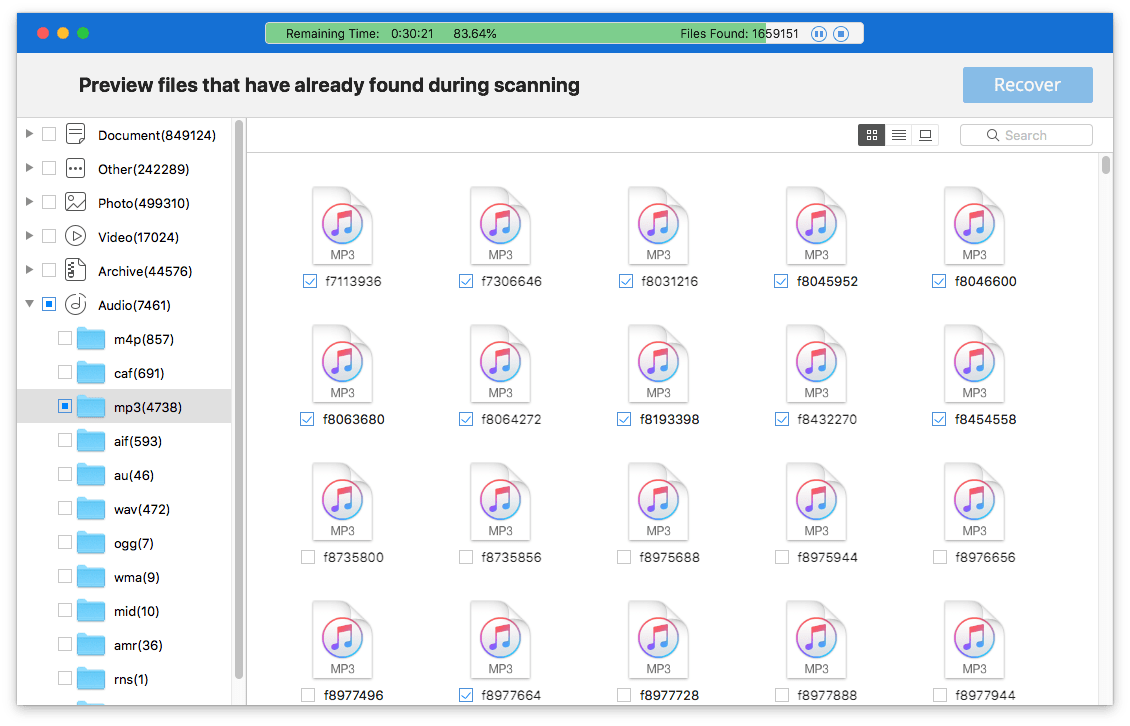Click the Video category icon

[x=76, y=236]
